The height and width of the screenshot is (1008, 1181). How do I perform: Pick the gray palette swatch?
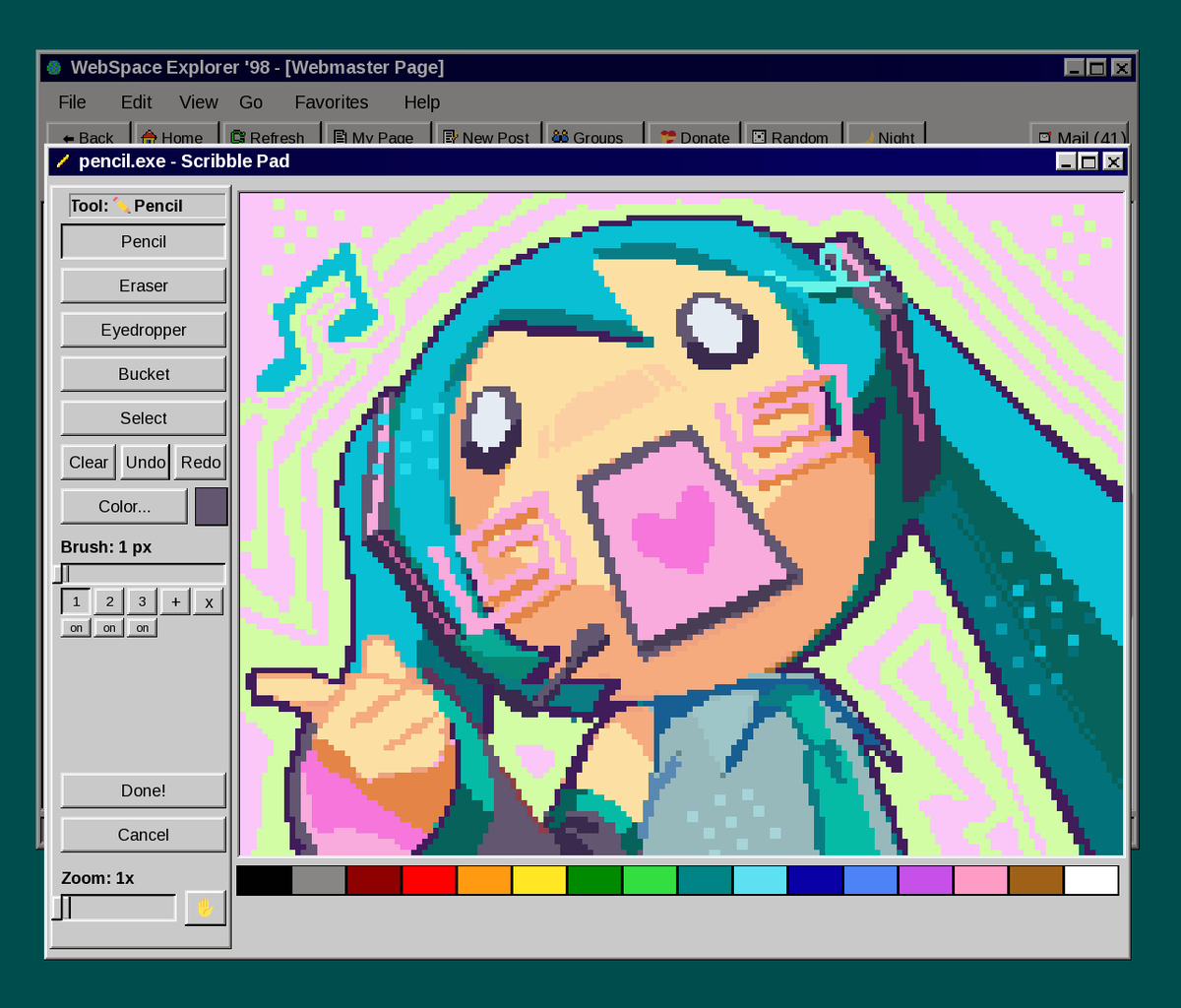(319, 880)
